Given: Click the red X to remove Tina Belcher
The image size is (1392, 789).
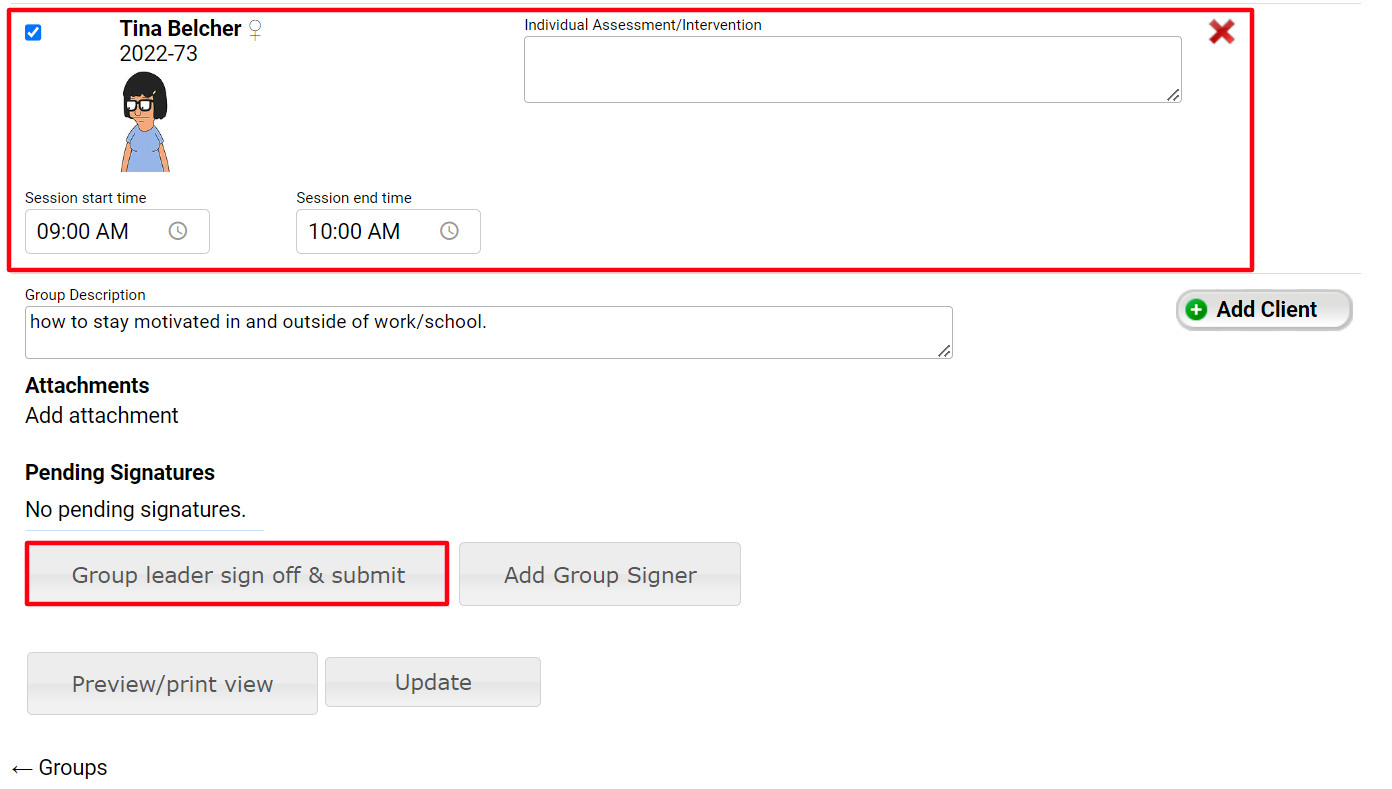Looking at the screenshot, I should point(1221,32).
